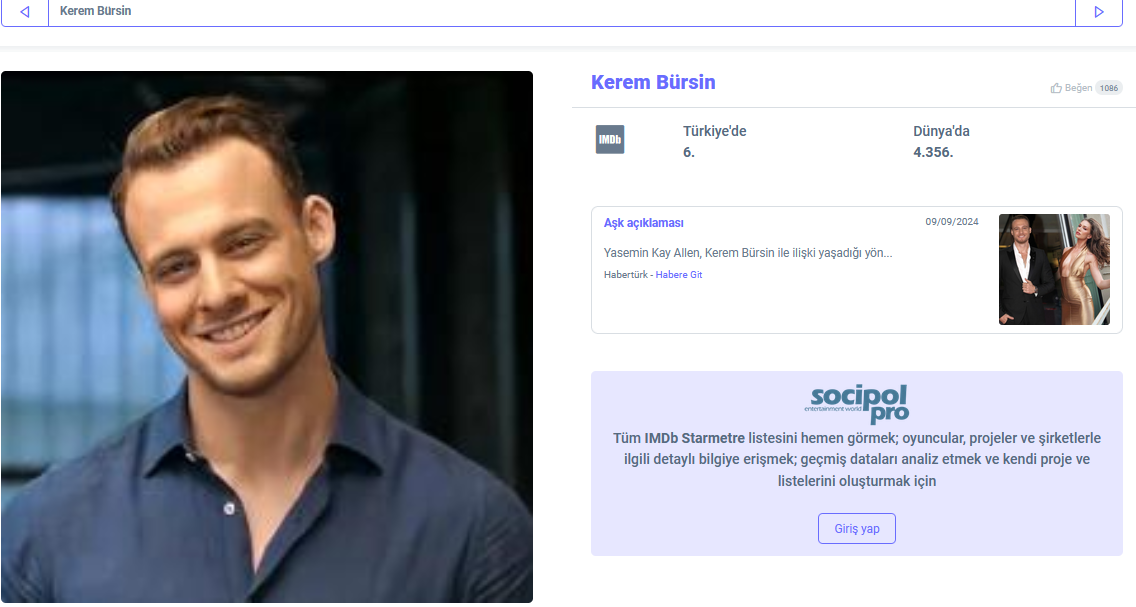Open the Aşk açıklaması headline

click(643, 223)
